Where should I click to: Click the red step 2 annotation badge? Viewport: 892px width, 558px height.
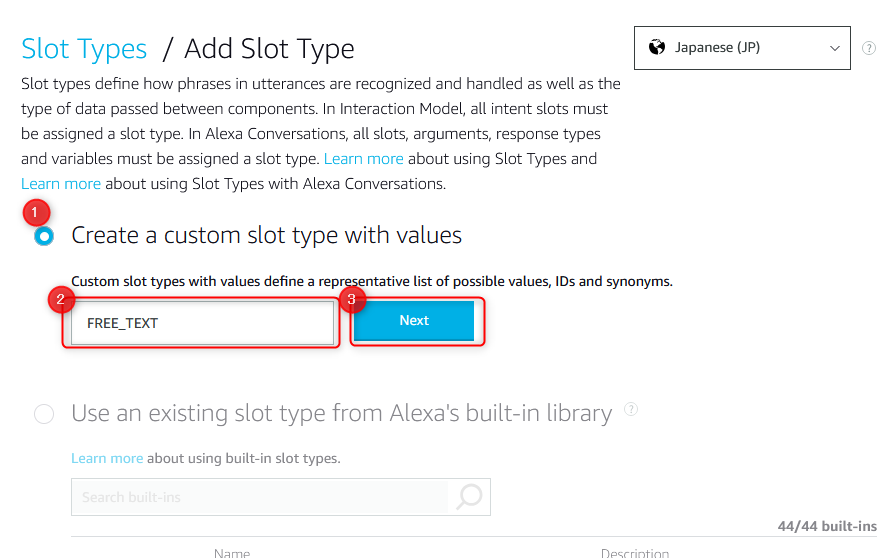(60, 299)
